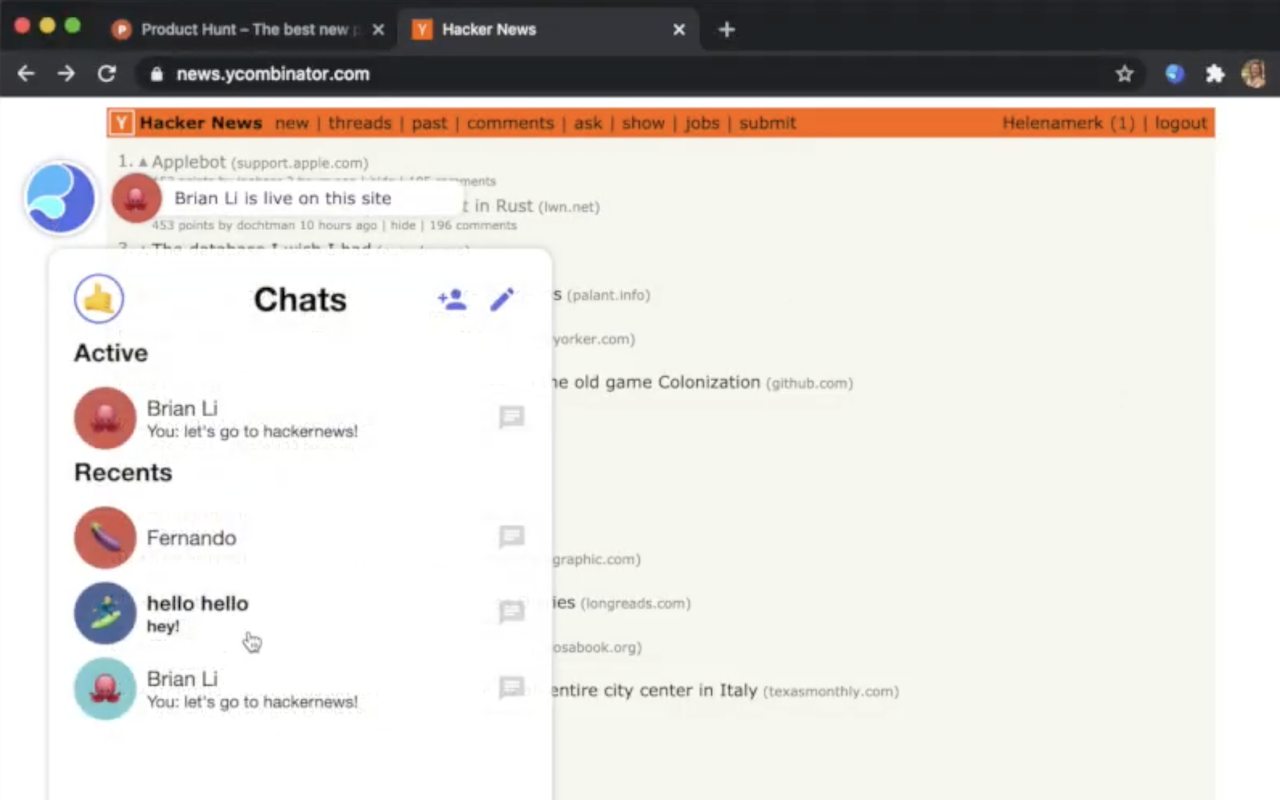Open the Fernando chat by name
This screenshot has height=800, width=1280.
[191, 538]
